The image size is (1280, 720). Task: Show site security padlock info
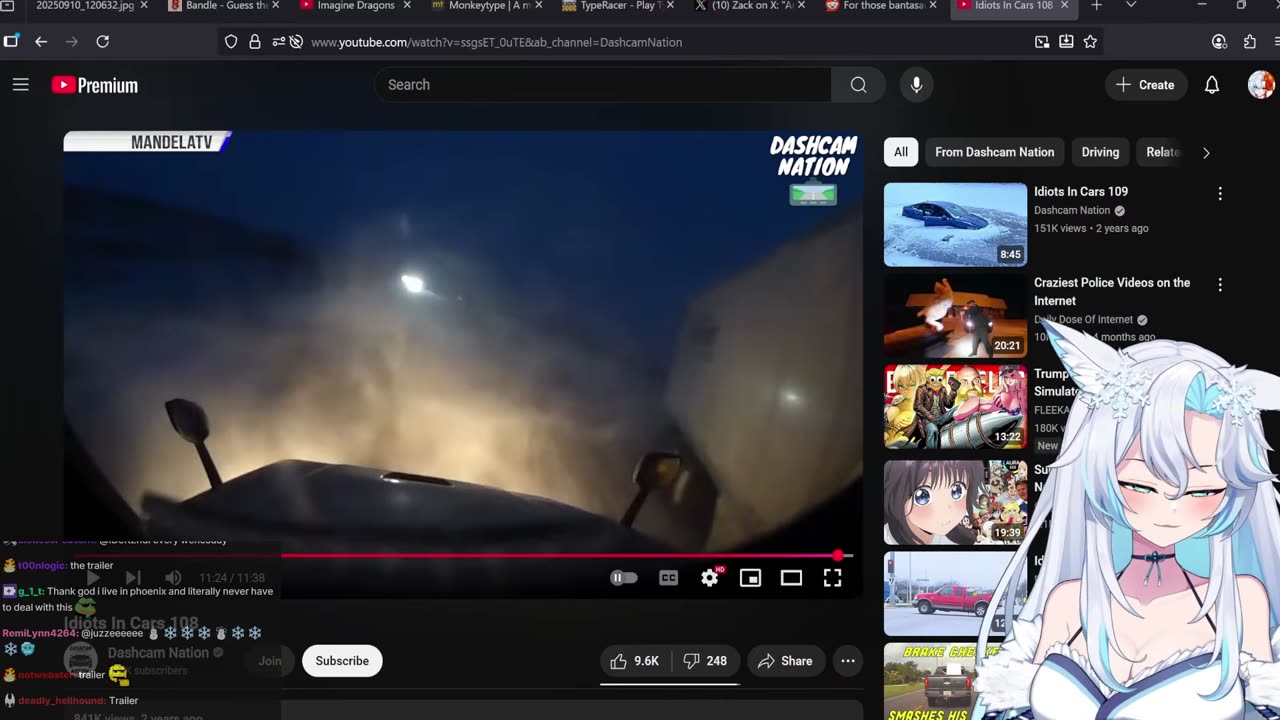tap(254, 42)
